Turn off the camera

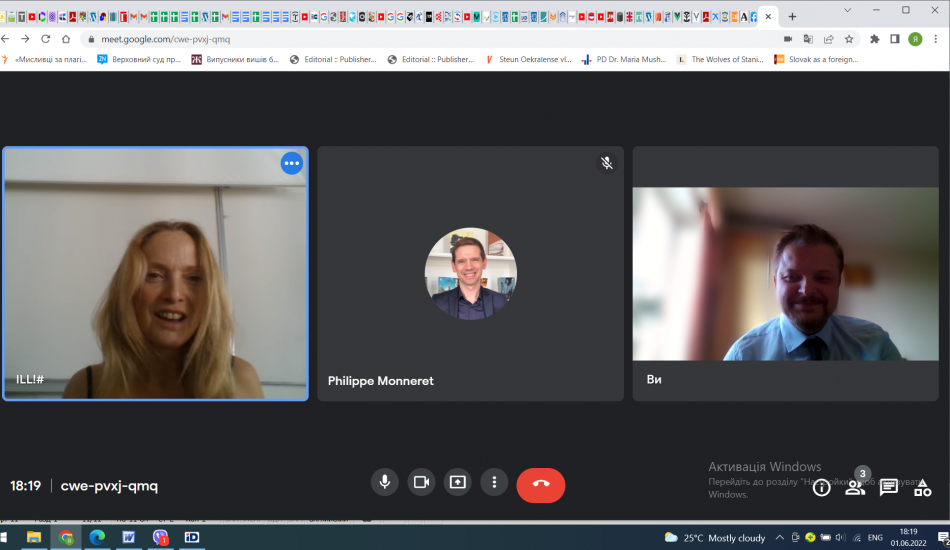coord(421,482)
